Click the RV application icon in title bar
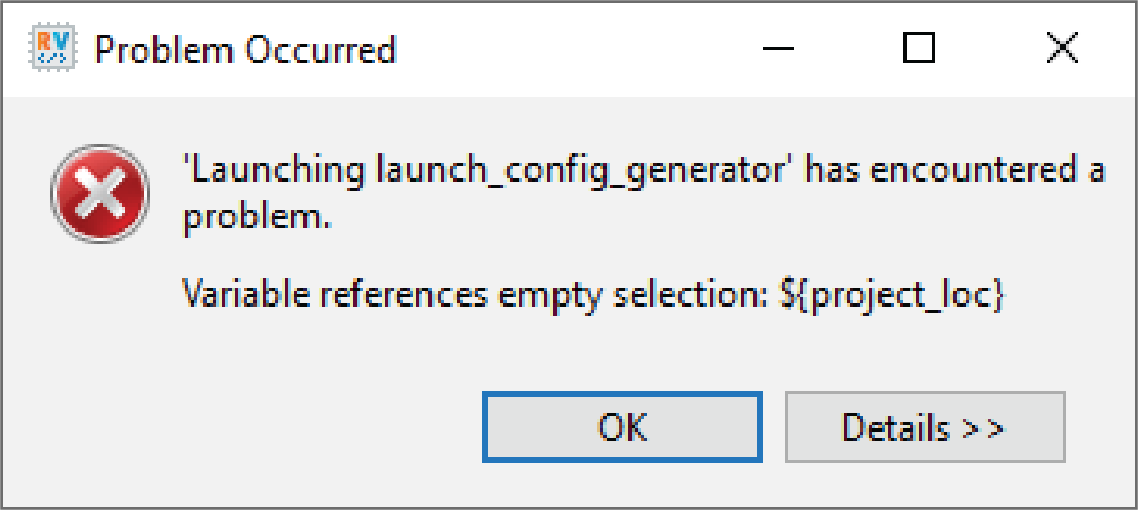The height and width of the screenshot is (510, 1138). point(49,48)
